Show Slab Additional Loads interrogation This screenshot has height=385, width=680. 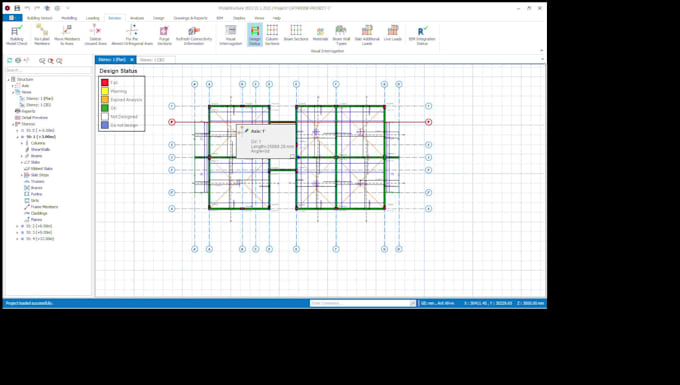coord(367,35)
